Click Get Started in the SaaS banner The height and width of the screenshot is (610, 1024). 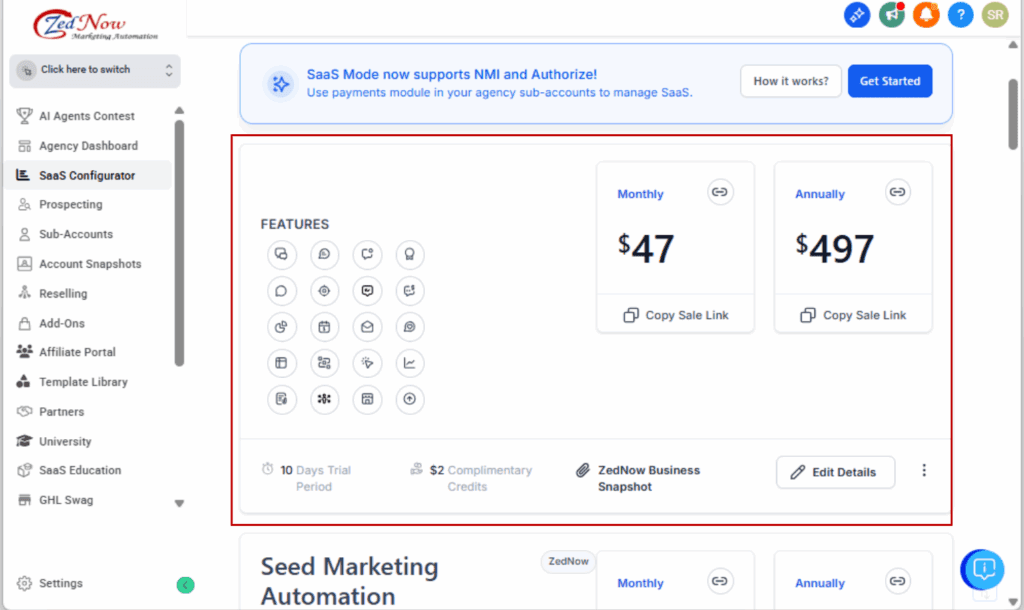pos(889,81)
